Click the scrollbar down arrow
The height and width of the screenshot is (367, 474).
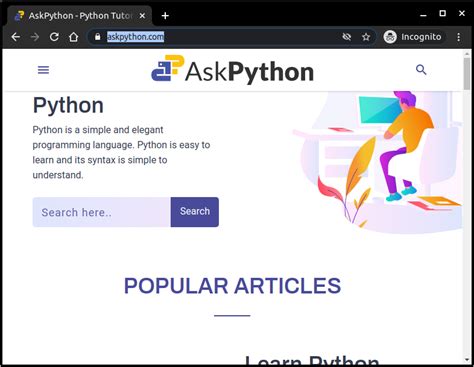click(467, 360)
